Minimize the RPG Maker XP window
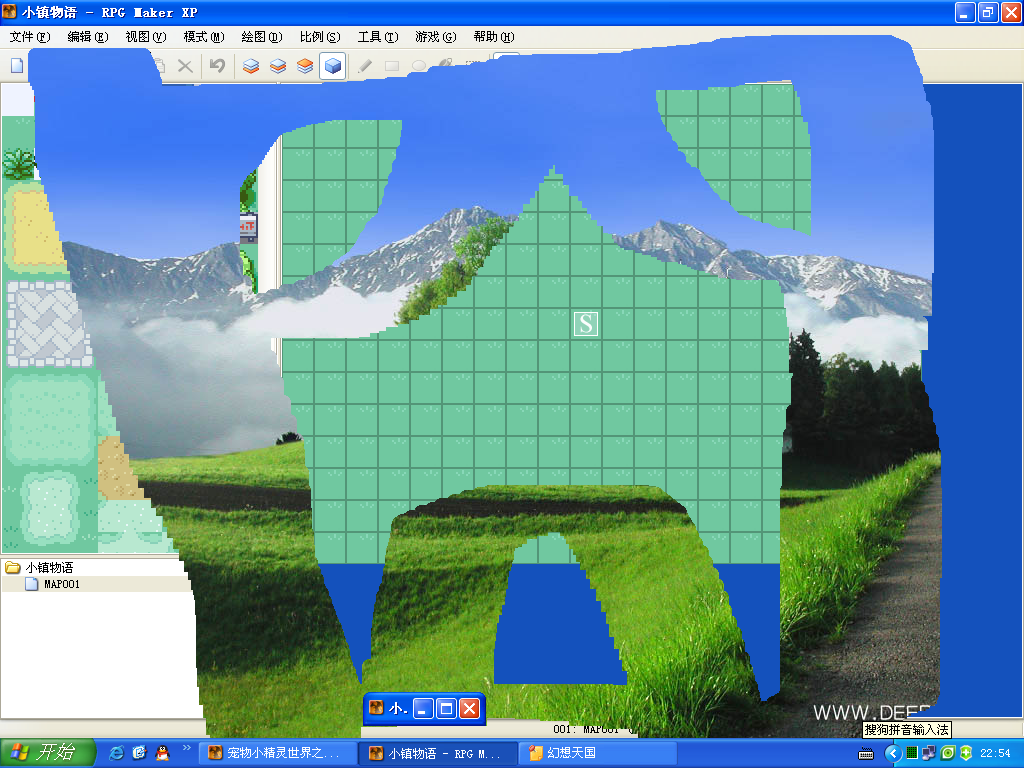This screenshot has width=1024, height=768. 965,12
